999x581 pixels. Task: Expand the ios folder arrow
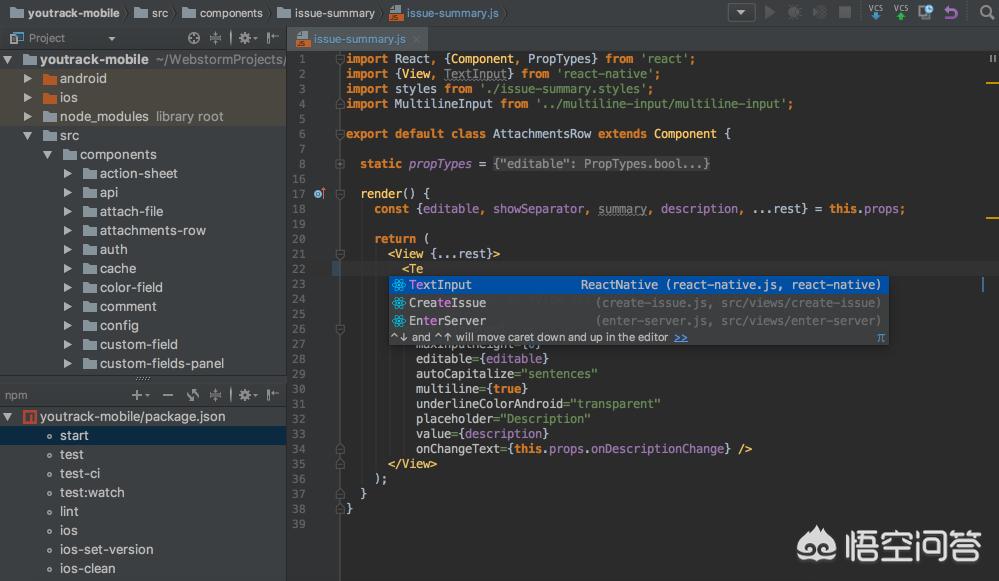pyautogui.click(x=27, y=97)
